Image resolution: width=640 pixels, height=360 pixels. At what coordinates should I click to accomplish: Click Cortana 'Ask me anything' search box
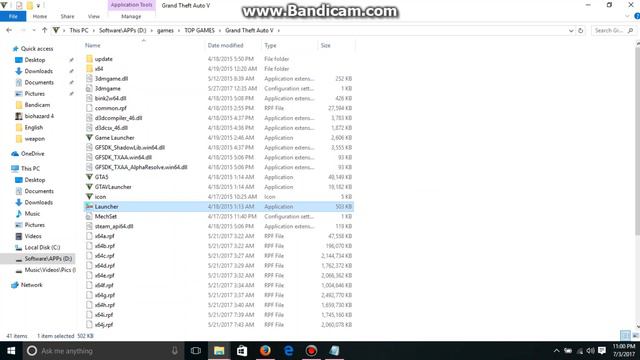coord(103,351)
